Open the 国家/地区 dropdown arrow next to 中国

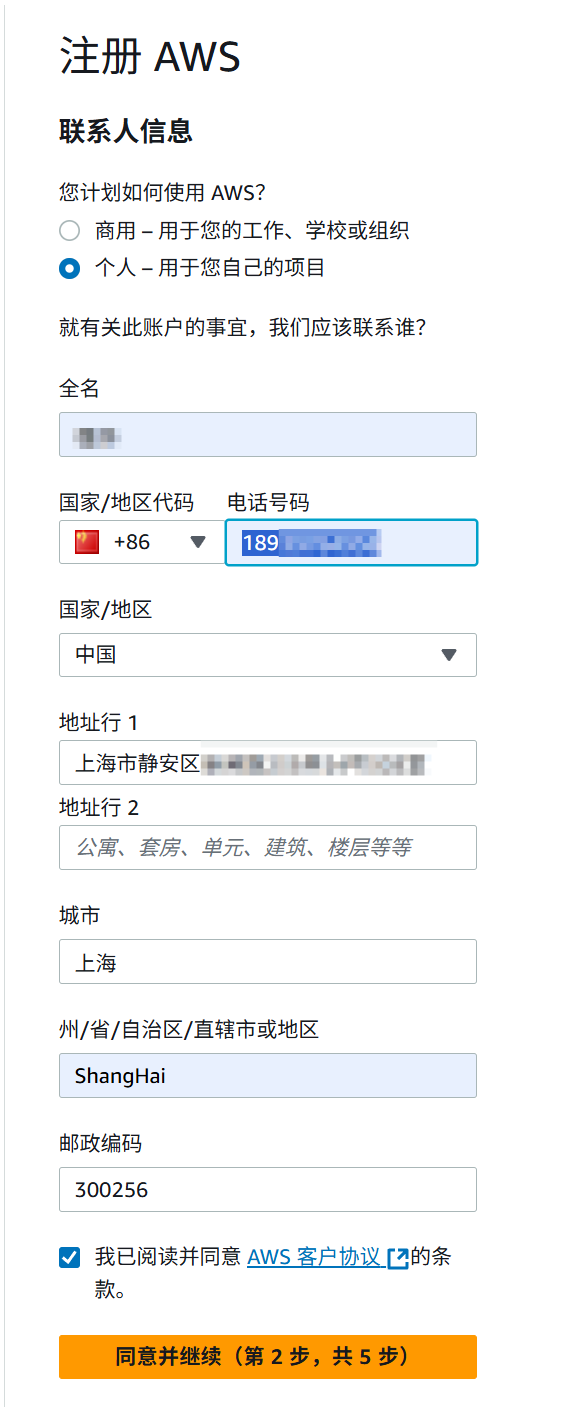(449, 655)
